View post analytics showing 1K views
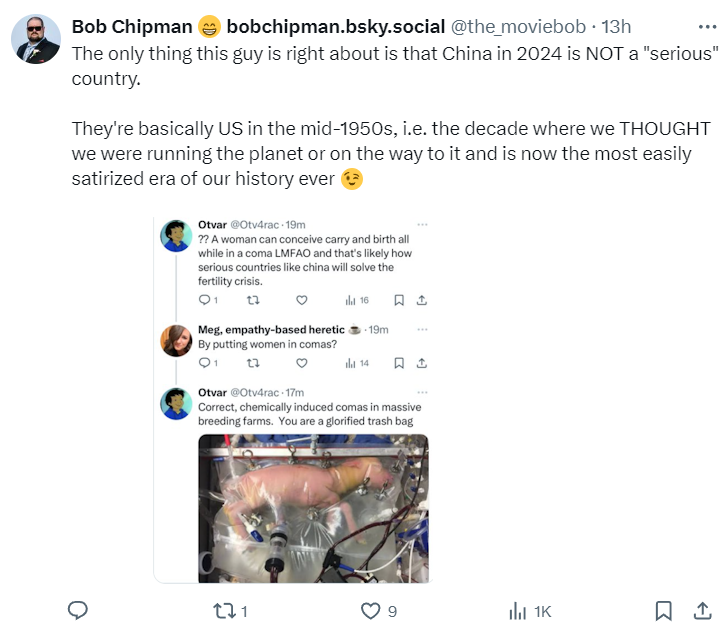The height and width of the screenshot is (632, 727). coord(517,610)
